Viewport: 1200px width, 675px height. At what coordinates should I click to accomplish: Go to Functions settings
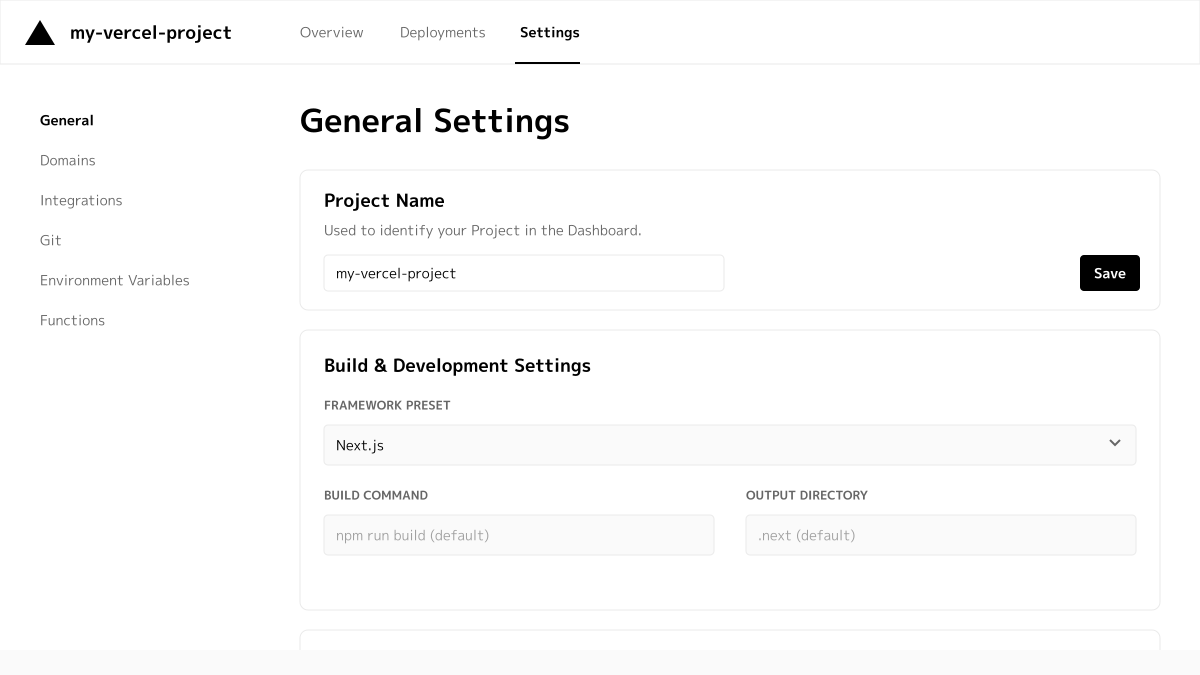(x=72, y=320)
